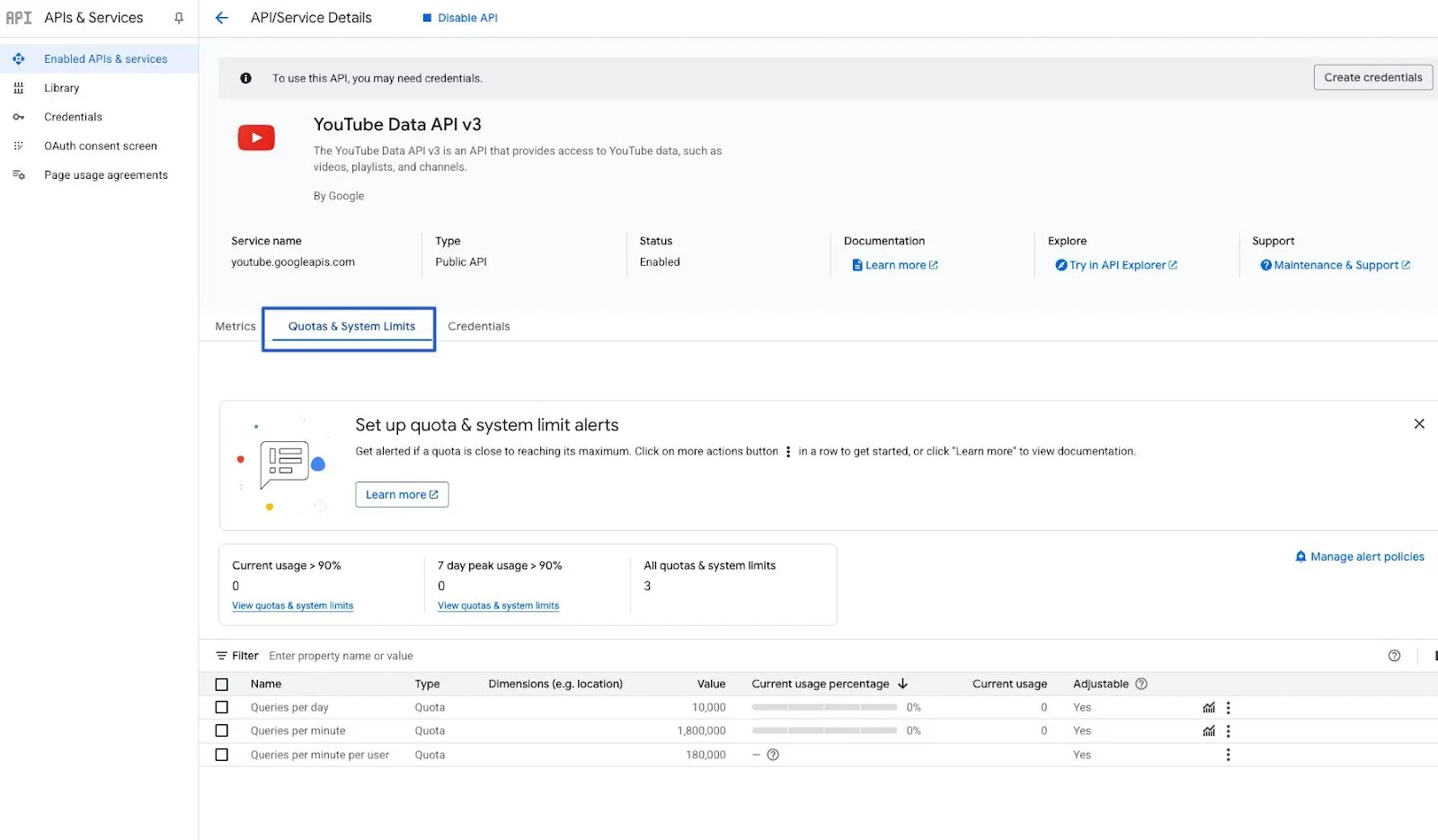Screen dimensions: 1438x840
Task: Open the Library page in sidebar
Action: tap(62, 88)
